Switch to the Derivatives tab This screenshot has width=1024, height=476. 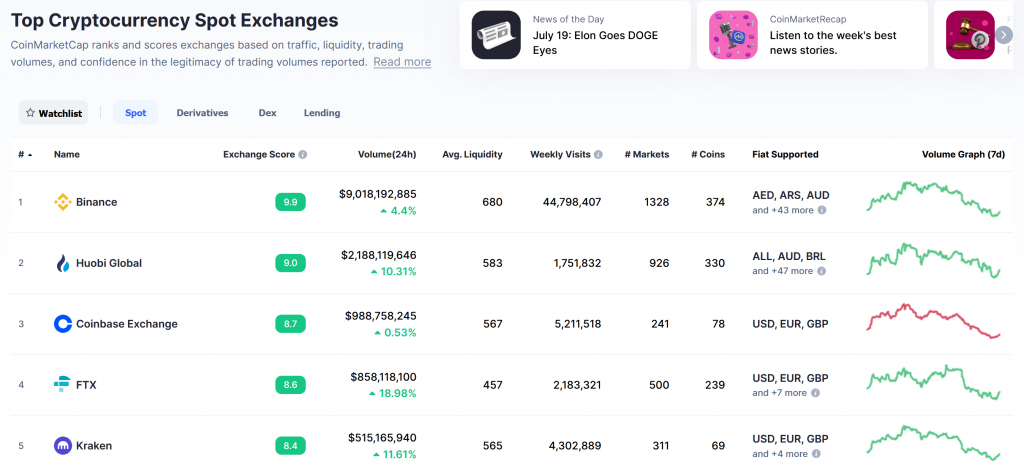(x=202, y=112)
